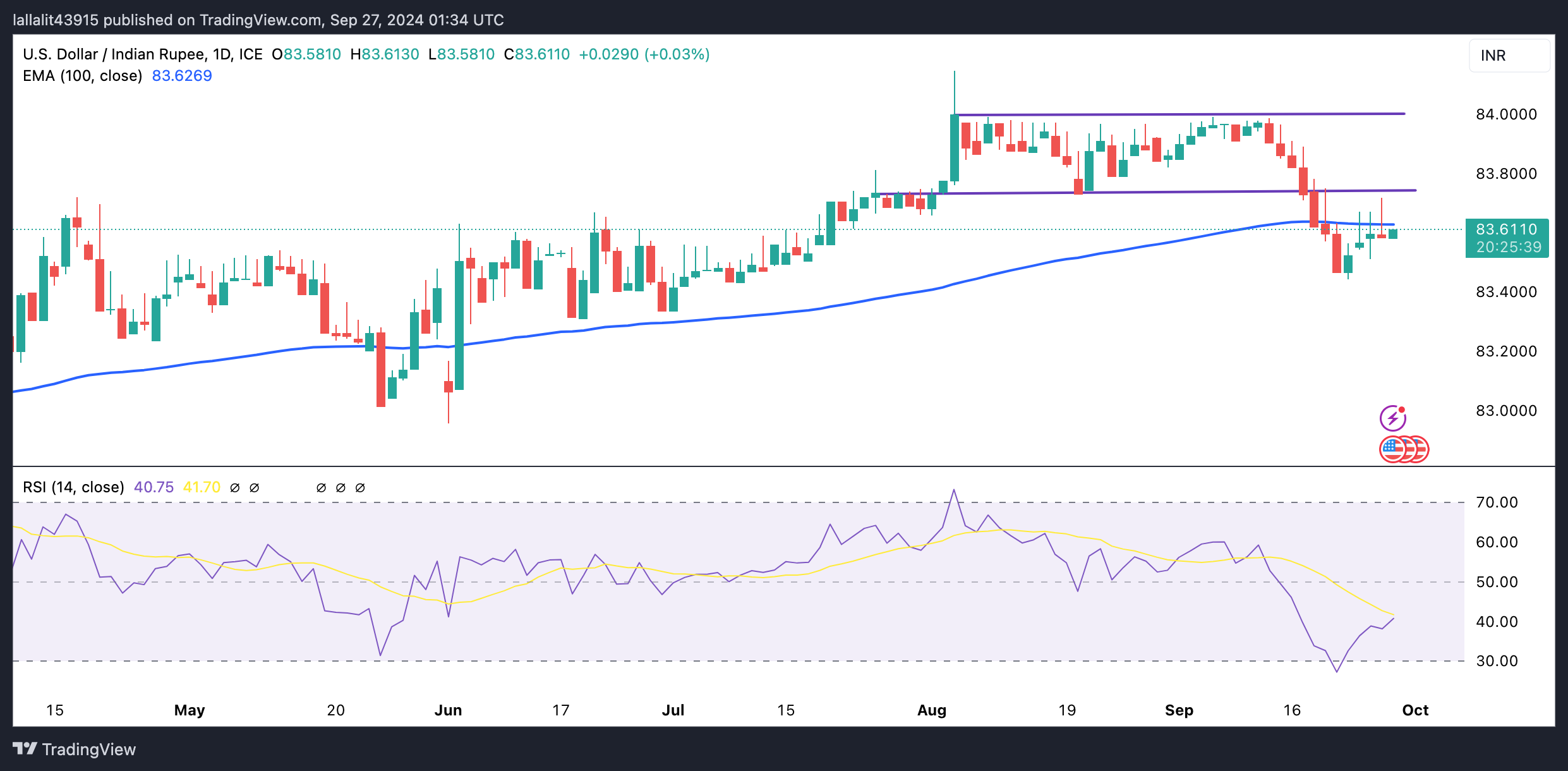Open the front US flag economic event

1392,450
